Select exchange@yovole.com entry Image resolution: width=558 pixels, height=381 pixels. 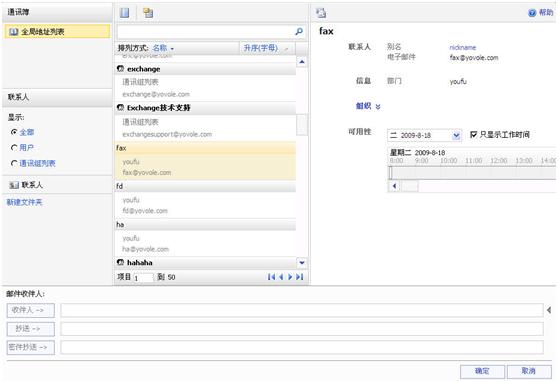[x=156, y=94]
